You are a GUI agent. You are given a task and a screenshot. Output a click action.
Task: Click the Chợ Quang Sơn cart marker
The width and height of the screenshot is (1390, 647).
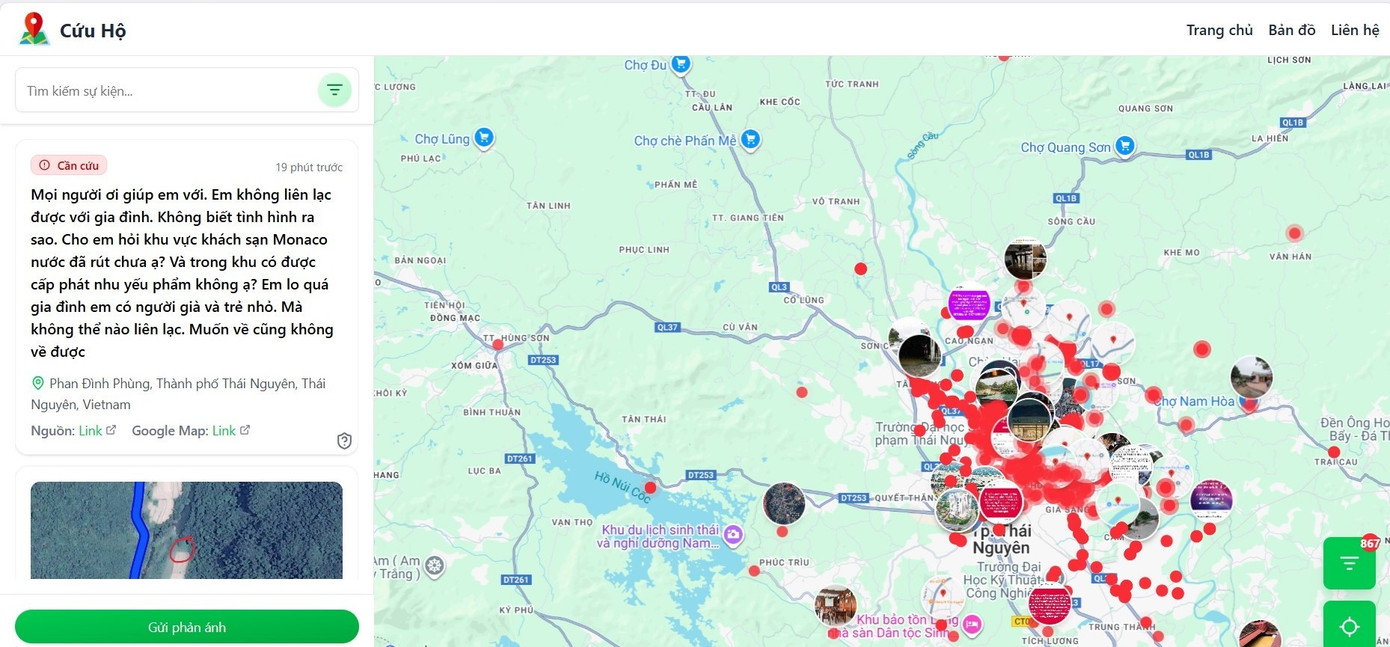[x=1125, y=146]
